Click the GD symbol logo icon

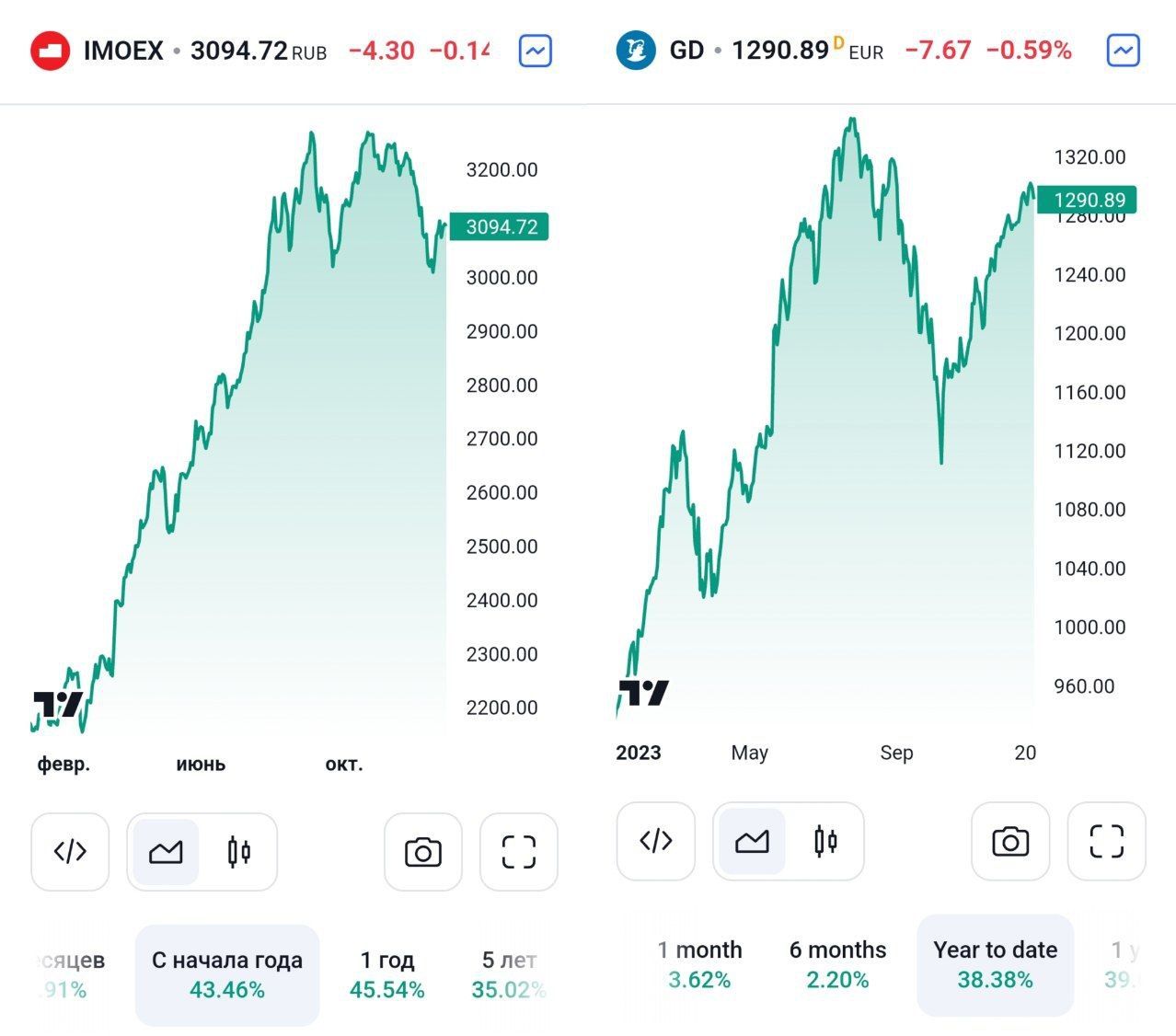click(x=636, y=50)
